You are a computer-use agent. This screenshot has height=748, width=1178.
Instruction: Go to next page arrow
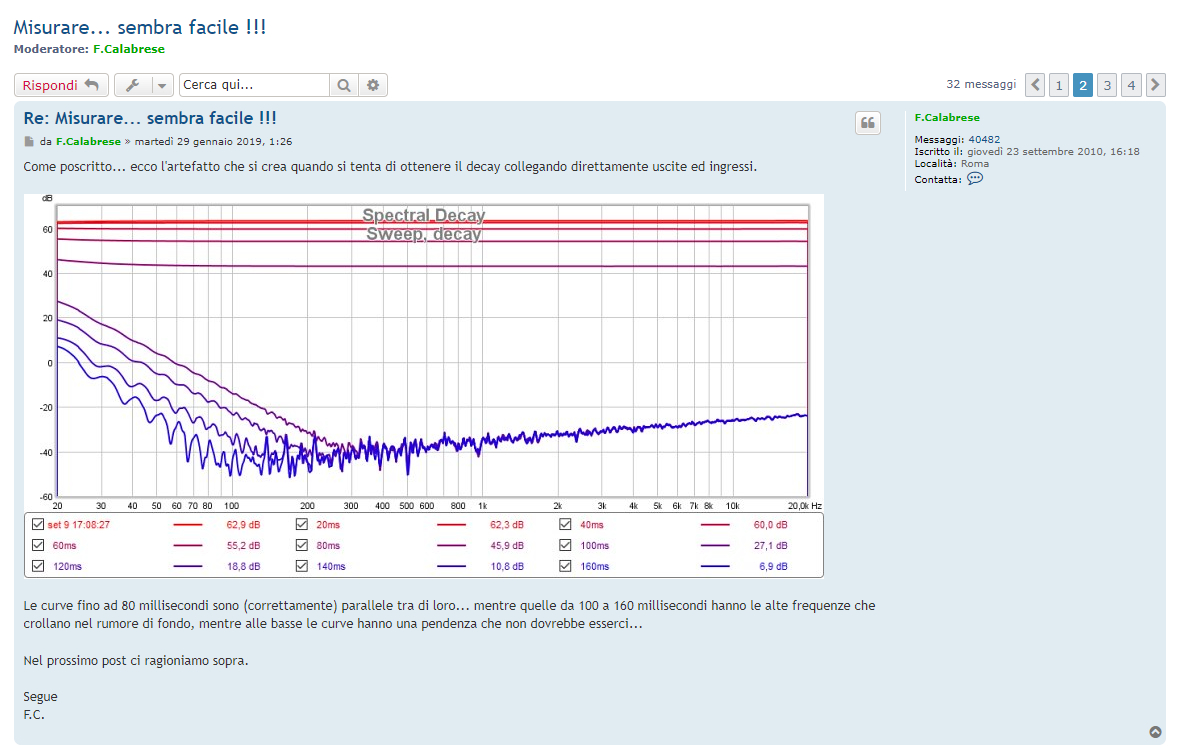pos(1155,85)
